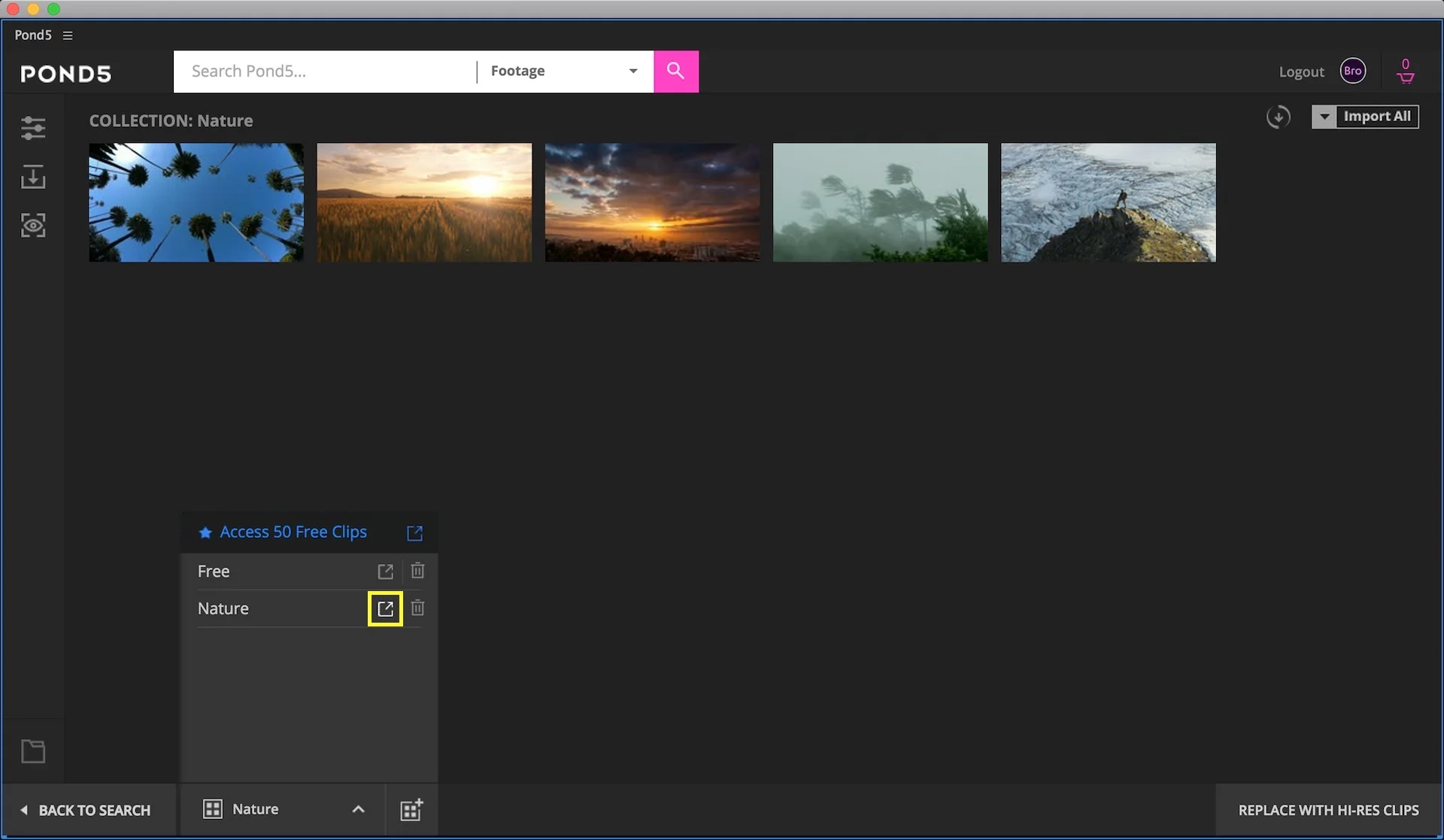Open the downloads icon in left sidebar
1444x840 pixels.
click(33, 177)
